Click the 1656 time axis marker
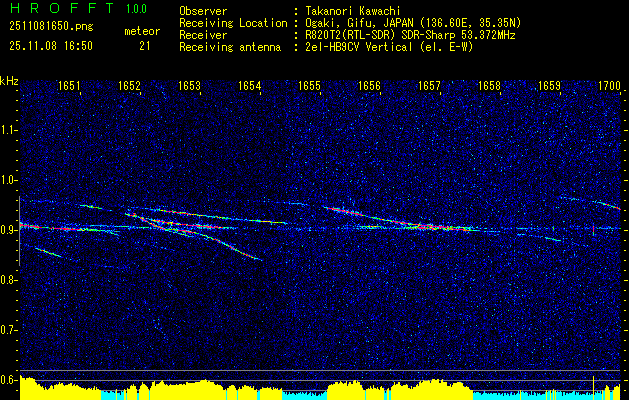This screenshot has width=629, height=400. (x=369, y=85)
